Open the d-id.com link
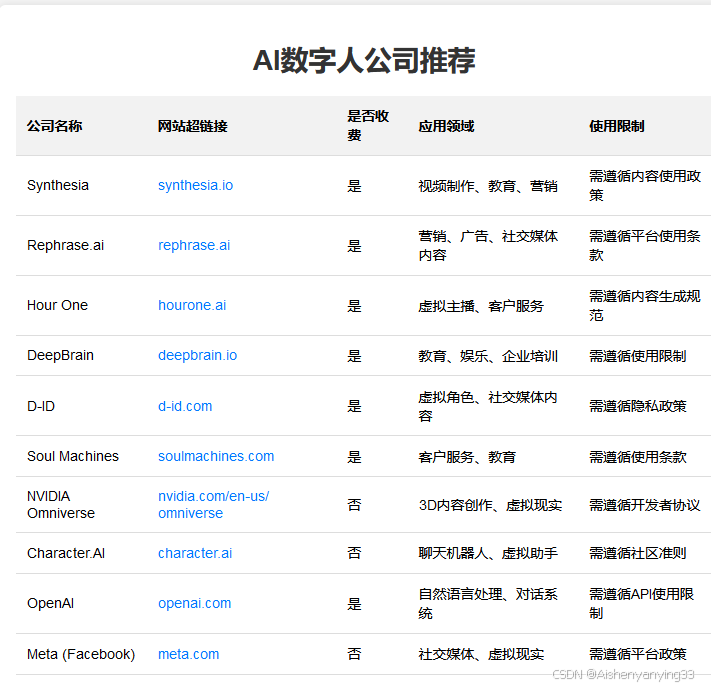711x687 pixels. point(185,406)
